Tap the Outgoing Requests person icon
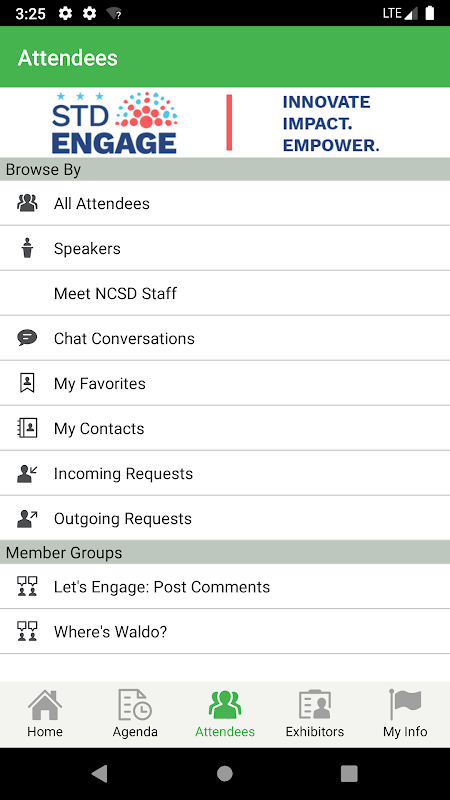 (27, 518)
